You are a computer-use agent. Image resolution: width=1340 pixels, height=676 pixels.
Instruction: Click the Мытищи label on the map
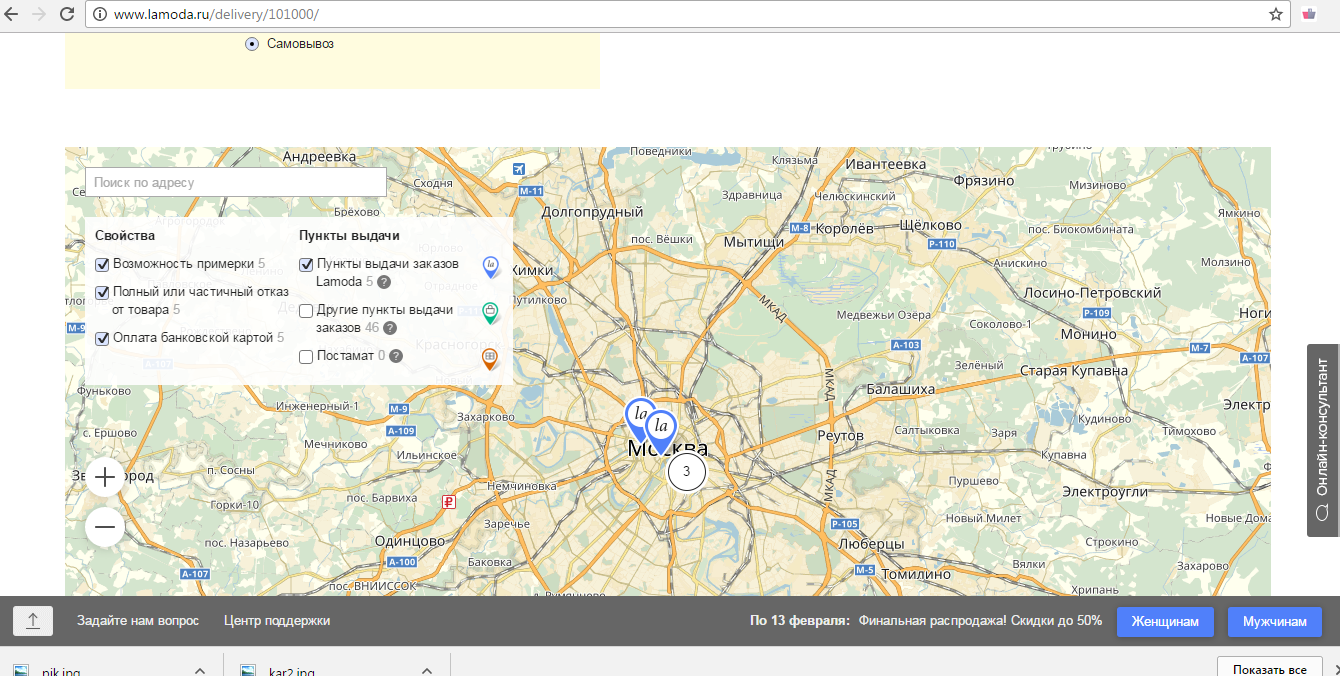coord(754,242)
